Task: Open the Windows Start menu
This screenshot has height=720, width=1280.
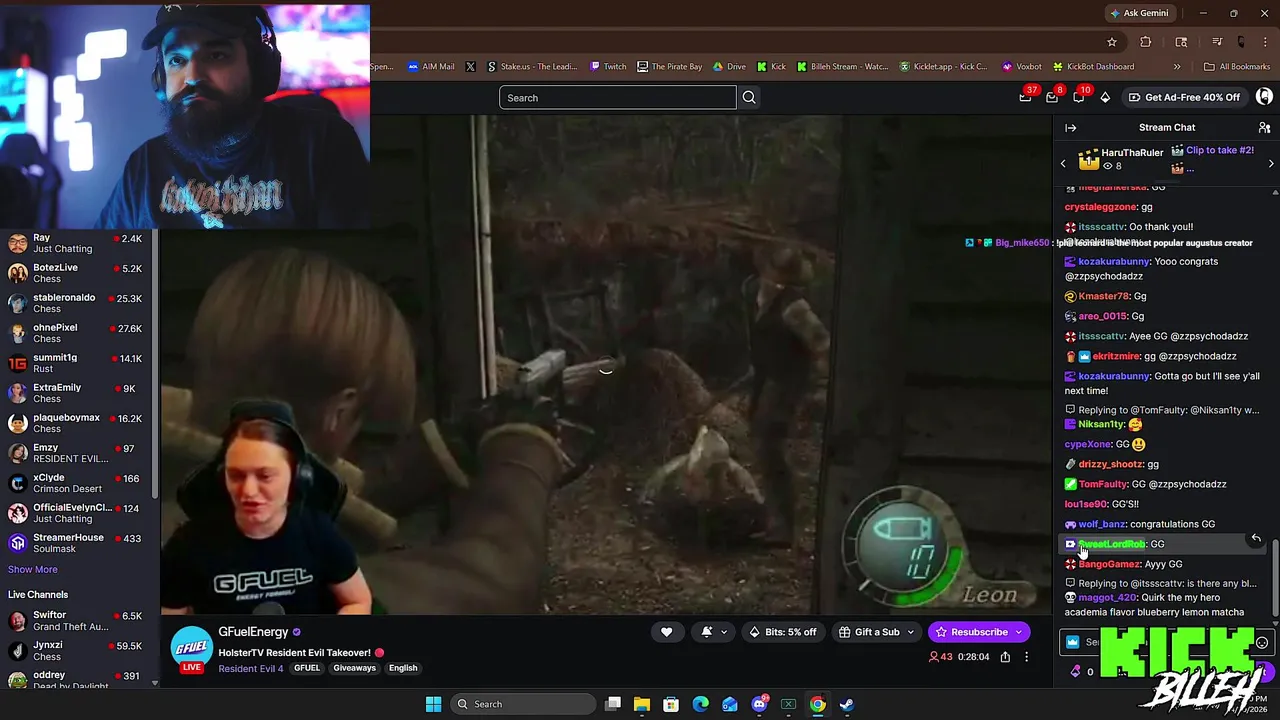Action: (433, 704)
